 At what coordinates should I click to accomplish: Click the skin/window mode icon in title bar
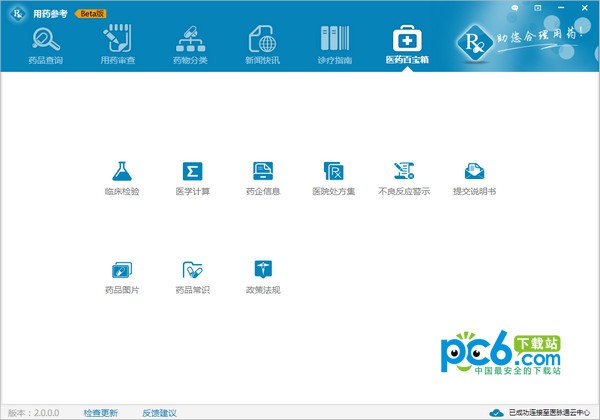click(538, 8)
